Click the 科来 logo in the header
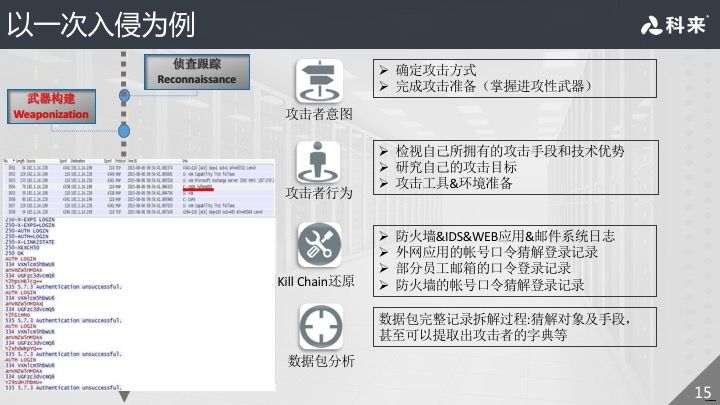 tap(674, 25)
